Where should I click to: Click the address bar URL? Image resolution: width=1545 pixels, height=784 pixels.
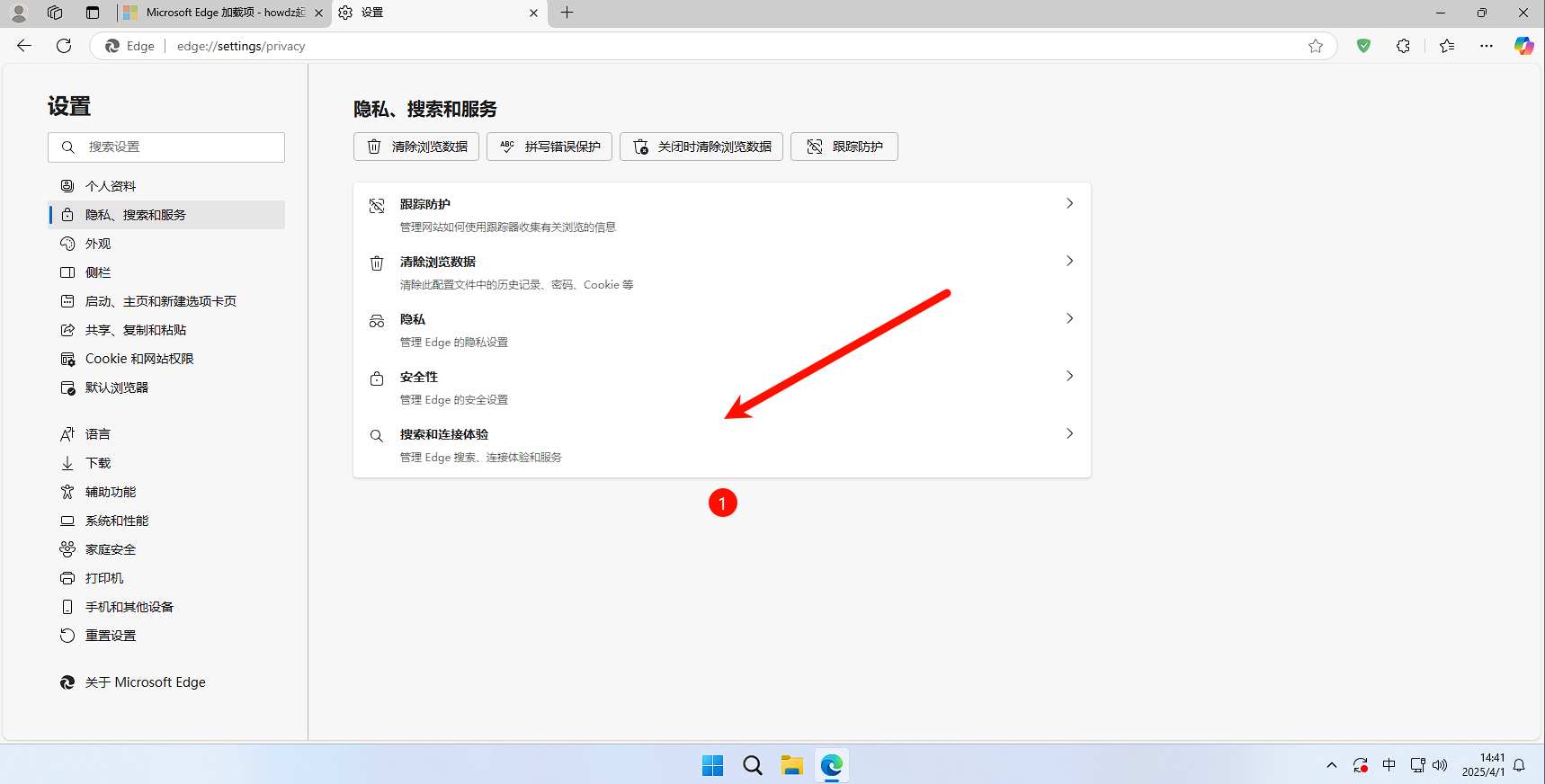pyautogui.click(x=241, y=46)
